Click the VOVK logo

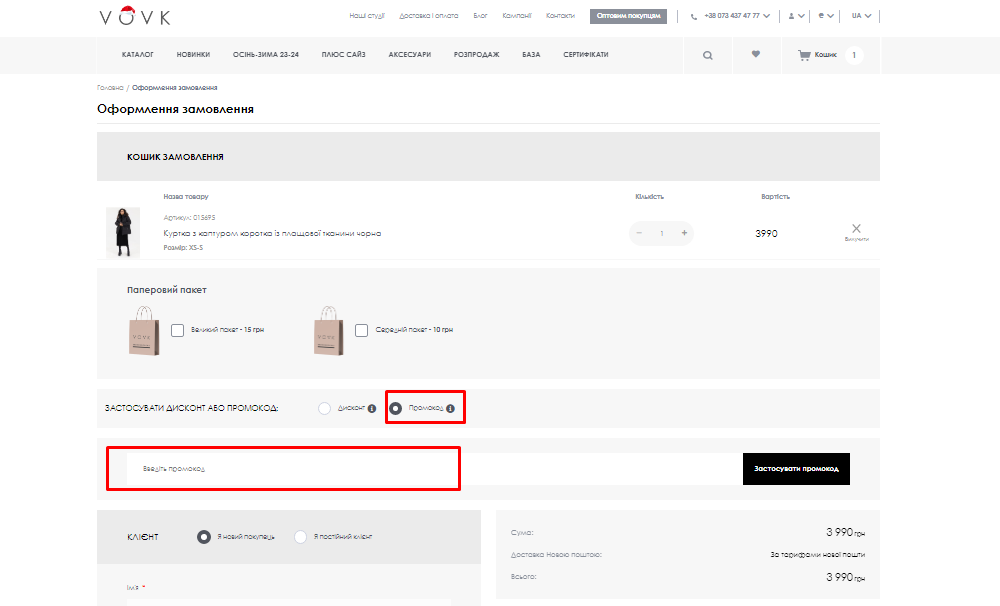tap(135, 16)
